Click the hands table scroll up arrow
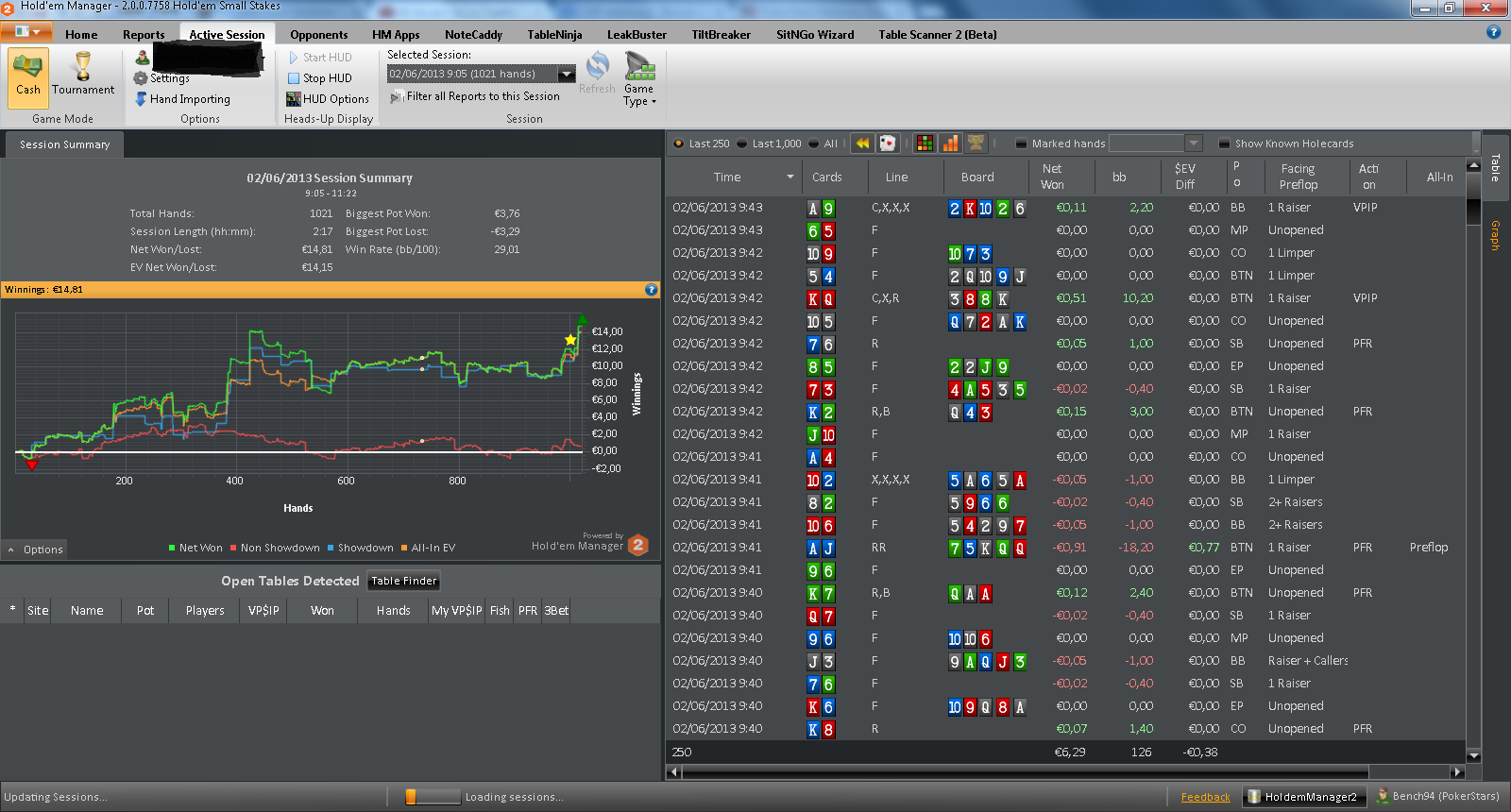The image size is (1511, 812). tap(1473, 166)
